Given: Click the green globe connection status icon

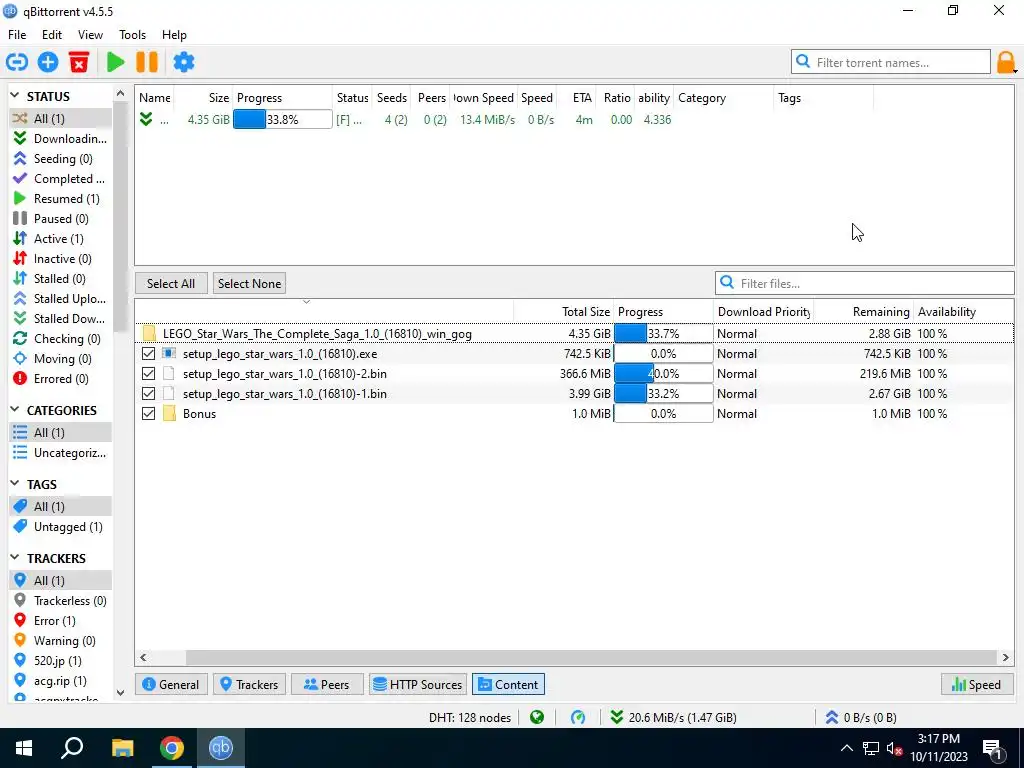Looking at the screenshot, I should (537, 718).
